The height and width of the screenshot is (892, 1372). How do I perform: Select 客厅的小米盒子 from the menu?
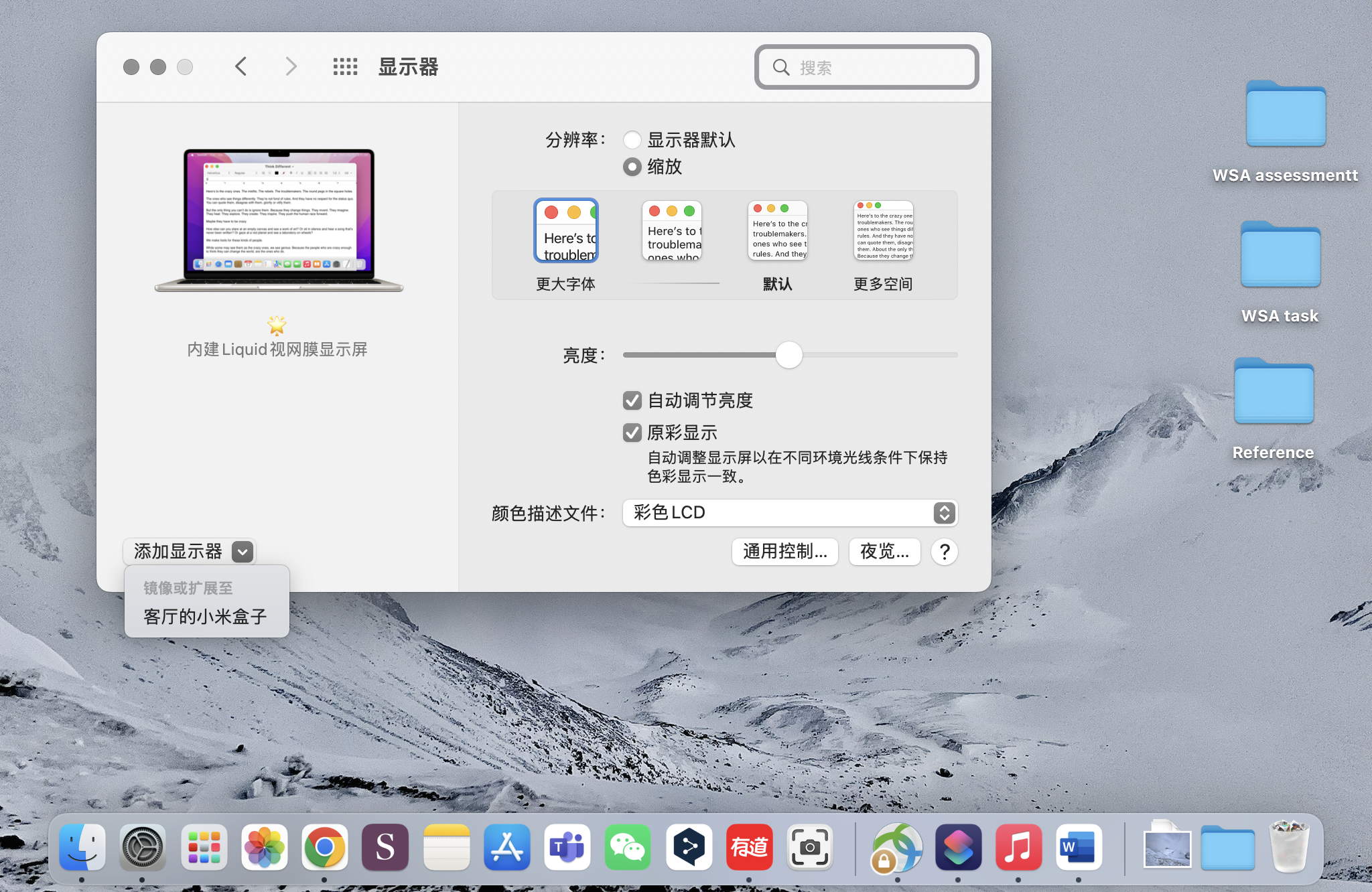pos(205,616)
